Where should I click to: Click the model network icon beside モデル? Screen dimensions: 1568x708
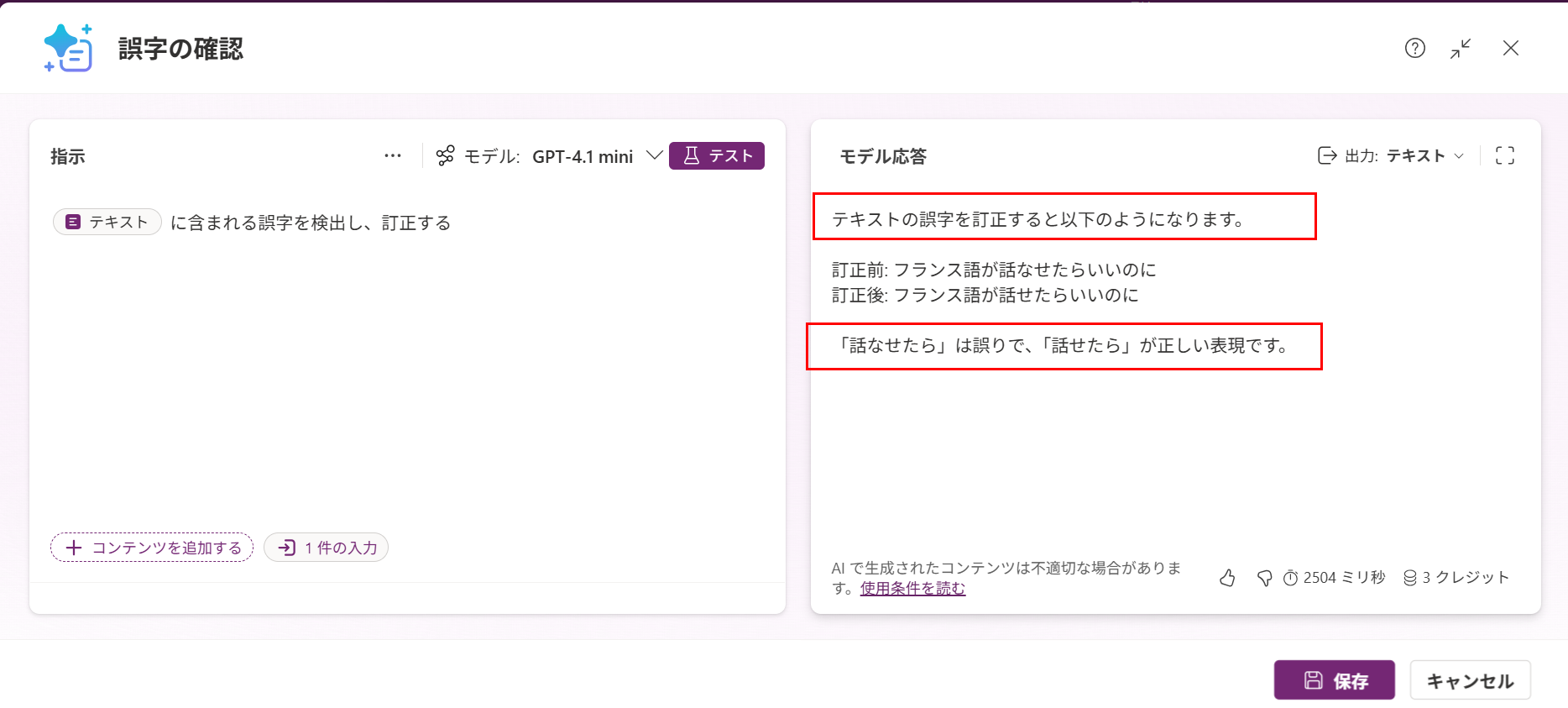tap(445, 156)
